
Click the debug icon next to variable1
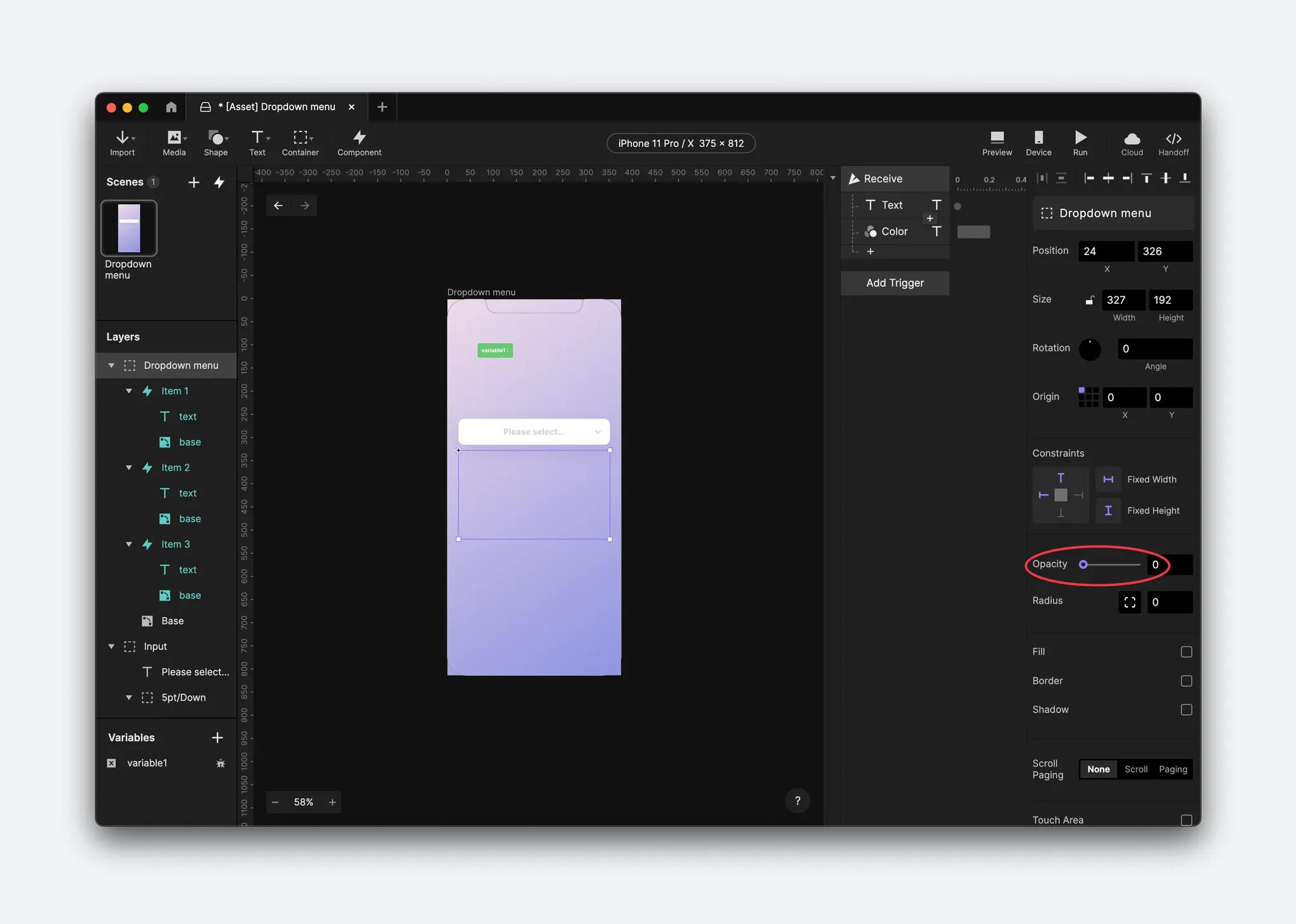point(220,763)
